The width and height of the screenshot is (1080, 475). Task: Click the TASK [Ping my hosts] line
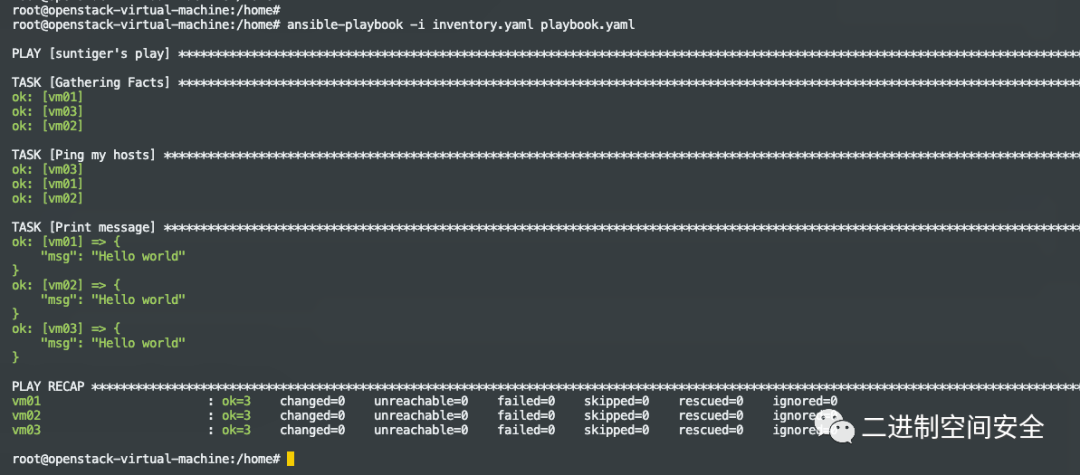pyautogui.click(x=84, y=155)
